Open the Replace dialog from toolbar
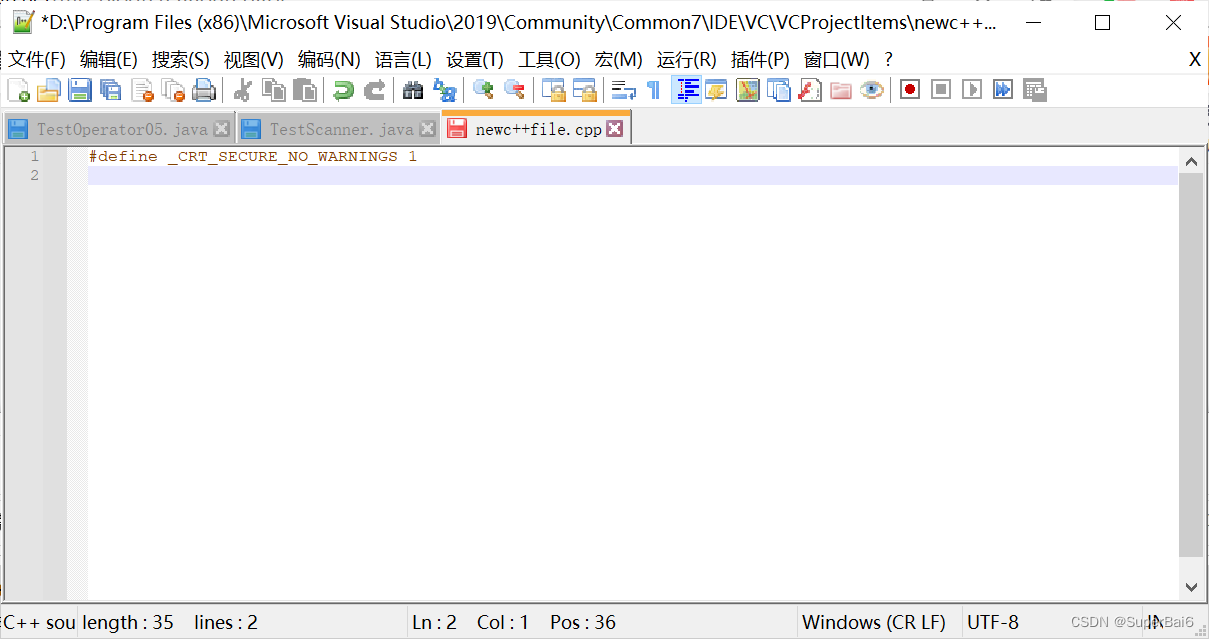Screen dimensions: 1209x639 coord(445,90)
